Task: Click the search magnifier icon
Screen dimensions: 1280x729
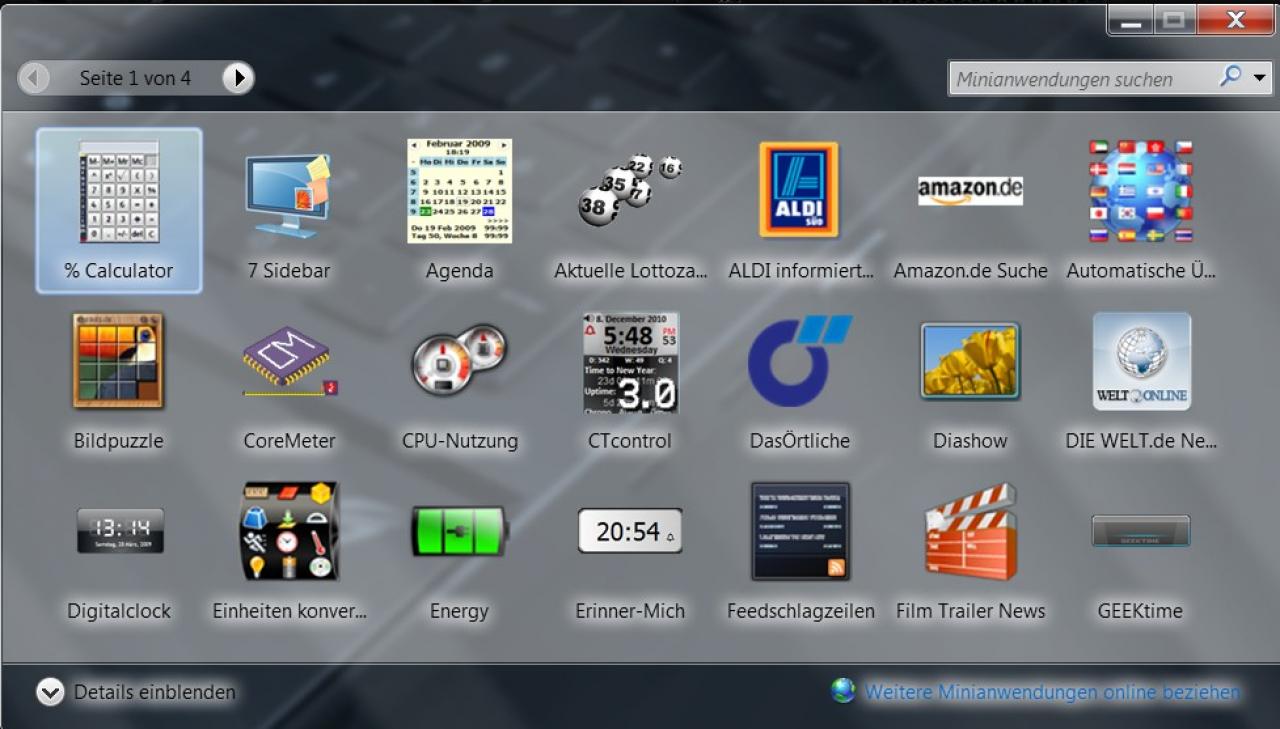Action: 1231,76
